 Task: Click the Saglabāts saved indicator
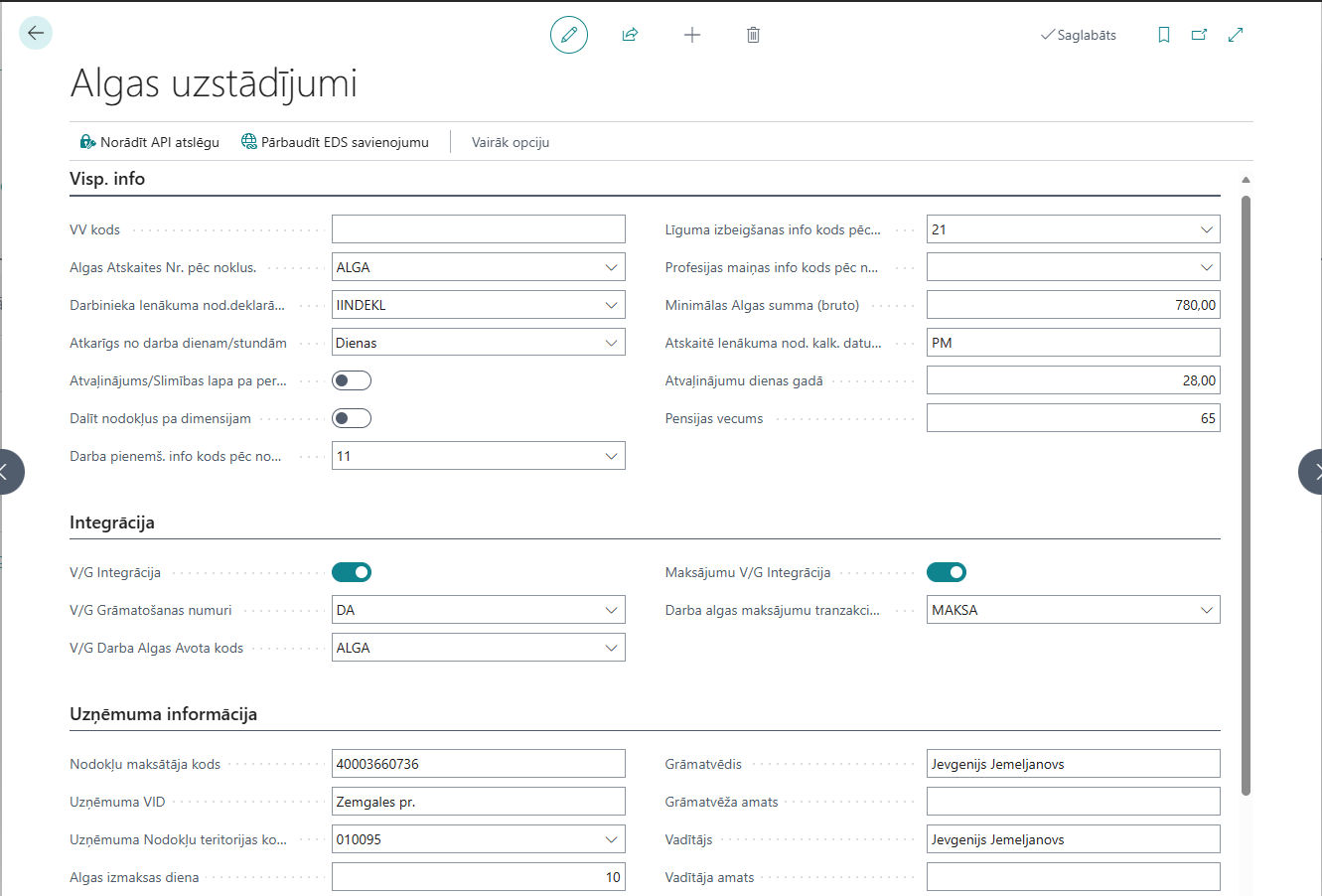point(1079,35)
